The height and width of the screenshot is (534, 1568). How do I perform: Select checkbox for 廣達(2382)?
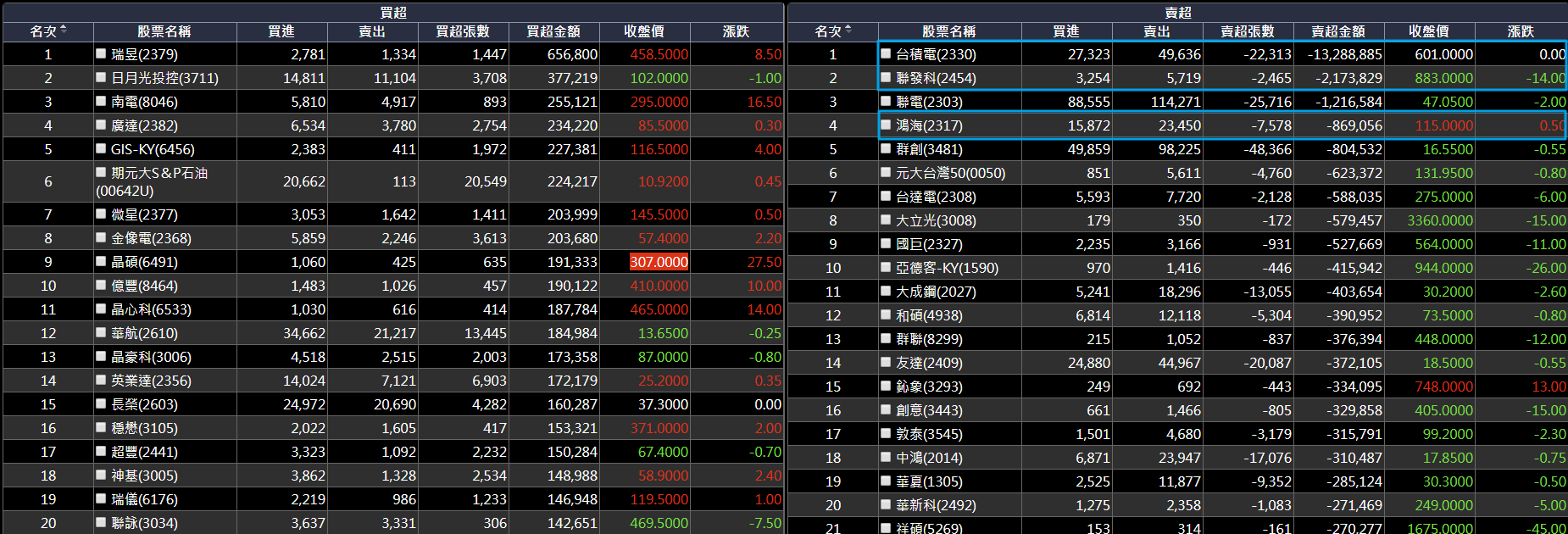coord(101,125)
